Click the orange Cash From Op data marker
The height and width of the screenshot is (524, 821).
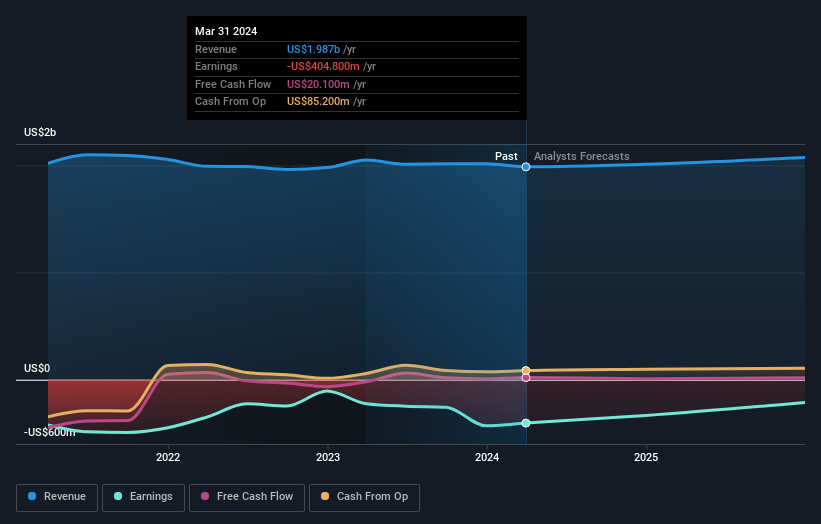click(x=526, y=371)
